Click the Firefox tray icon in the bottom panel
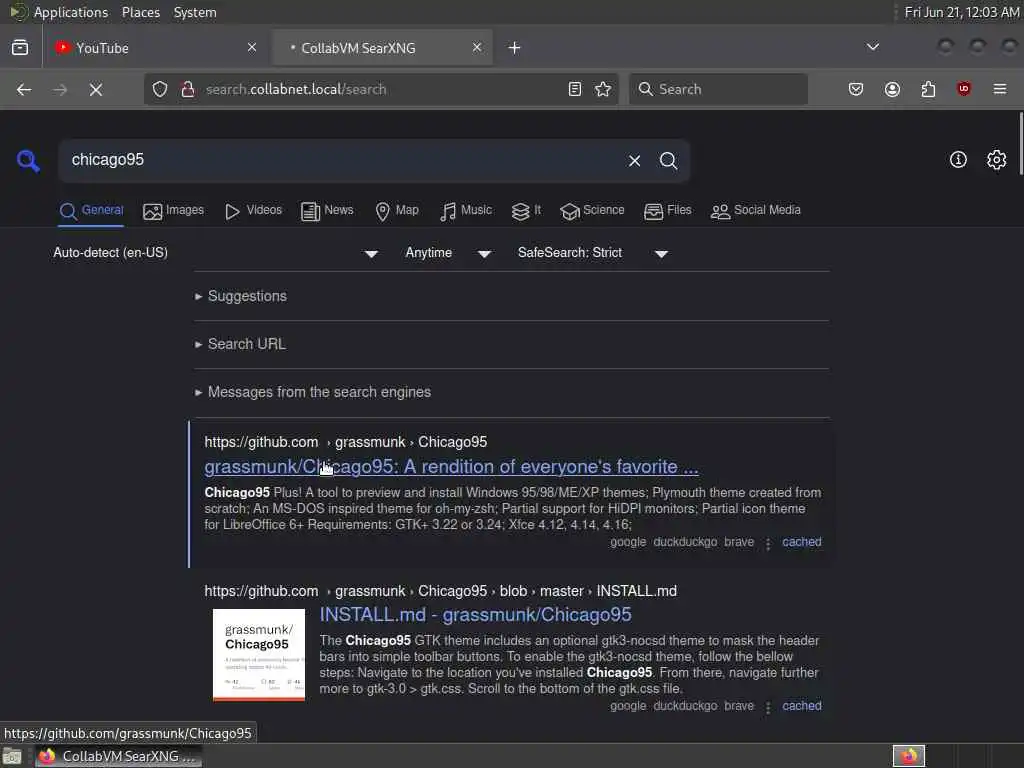 (x=908, y=757)
